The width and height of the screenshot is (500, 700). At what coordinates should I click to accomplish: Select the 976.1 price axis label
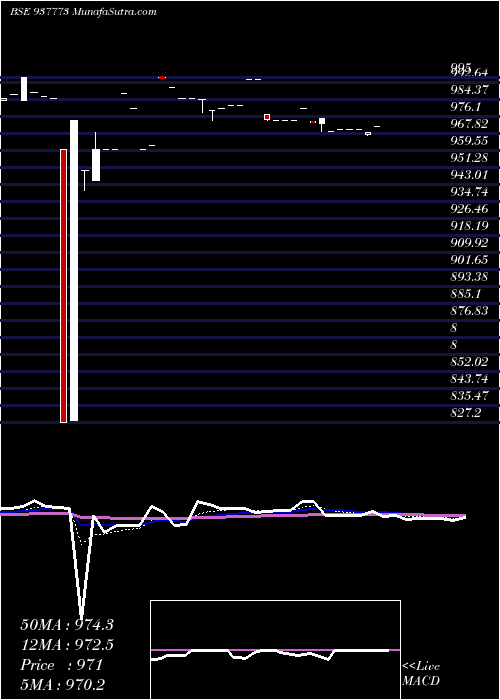(x=464, y=107)
